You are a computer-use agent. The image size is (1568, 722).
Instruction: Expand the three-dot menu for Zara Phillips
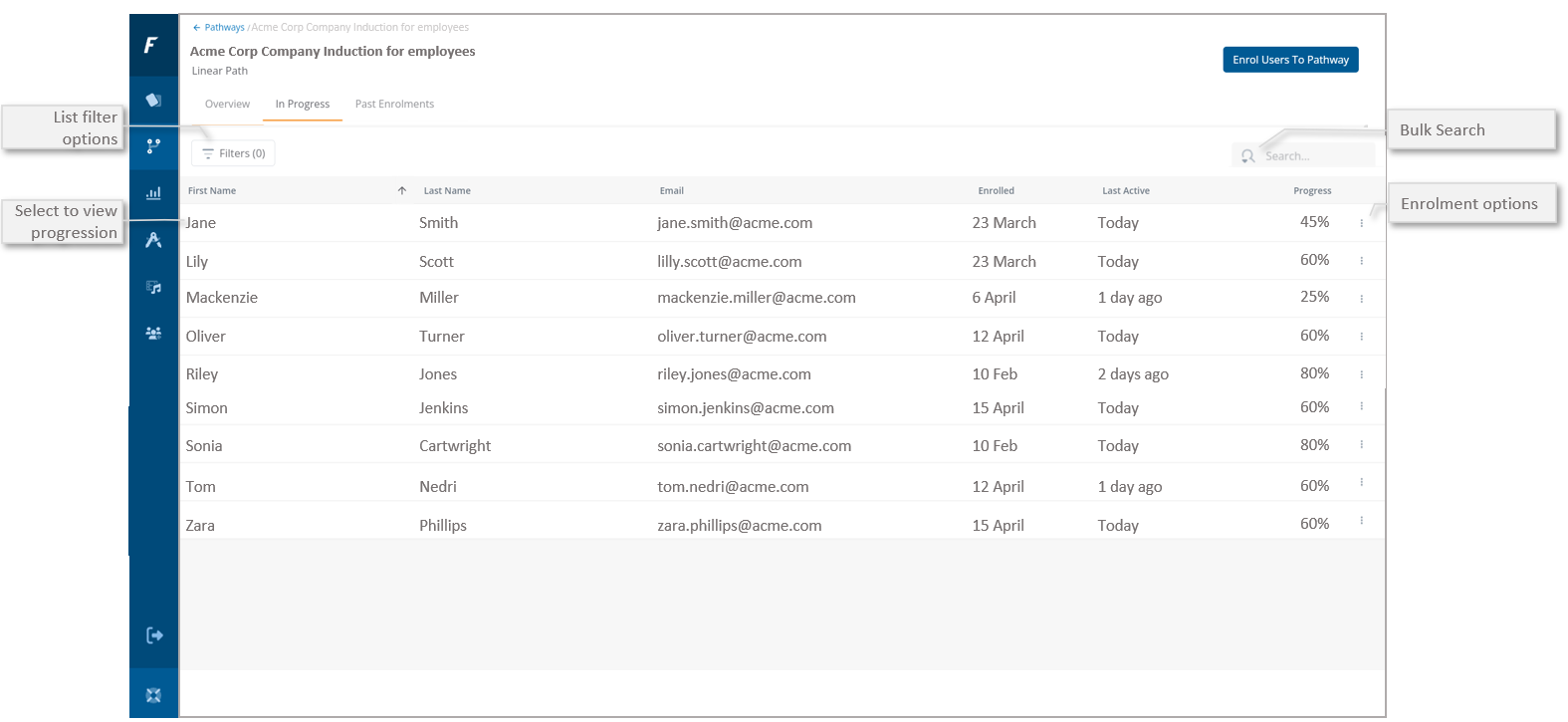(1361, 521)
